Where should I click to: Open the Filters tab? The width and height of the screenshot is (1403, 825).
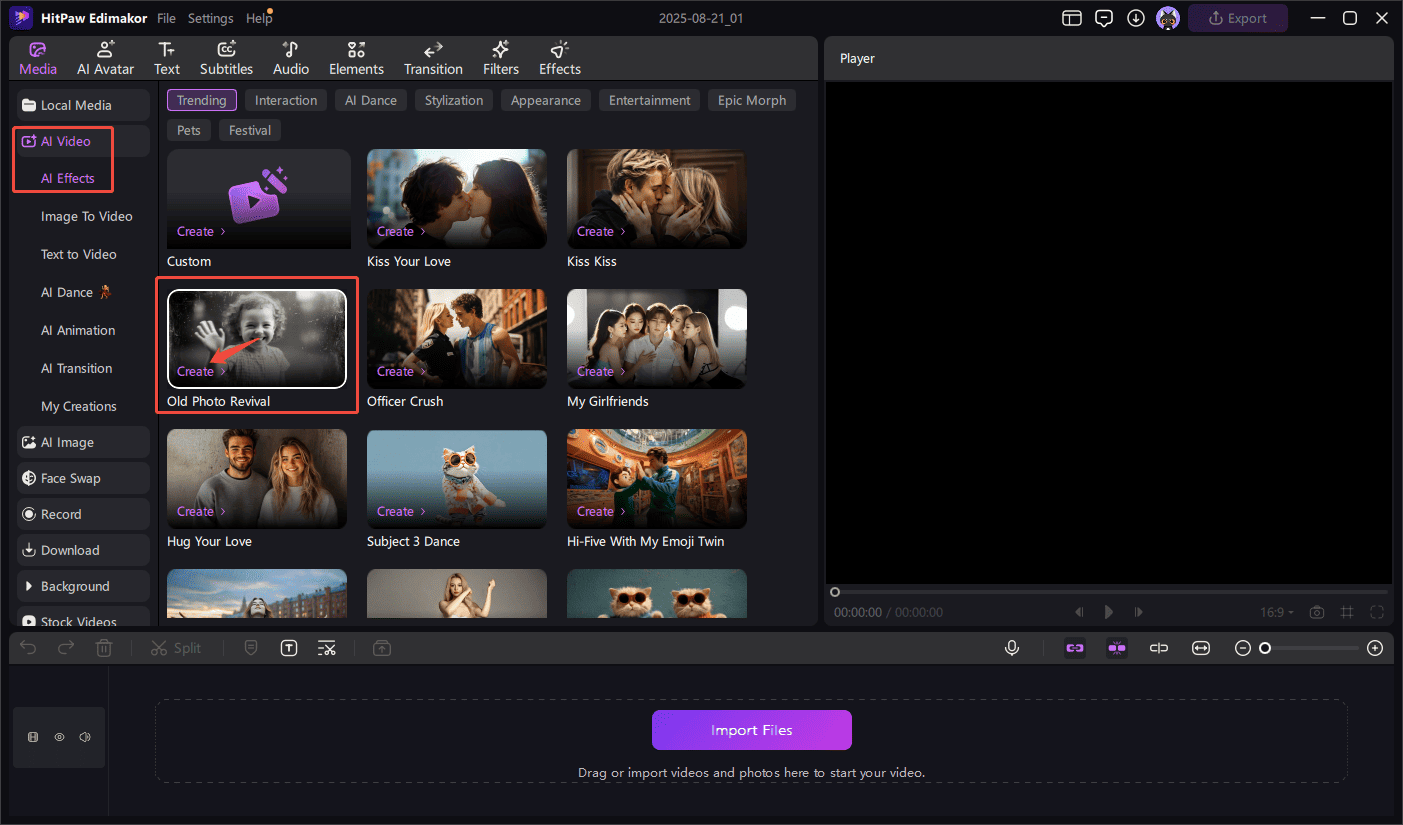pos(501,58)
